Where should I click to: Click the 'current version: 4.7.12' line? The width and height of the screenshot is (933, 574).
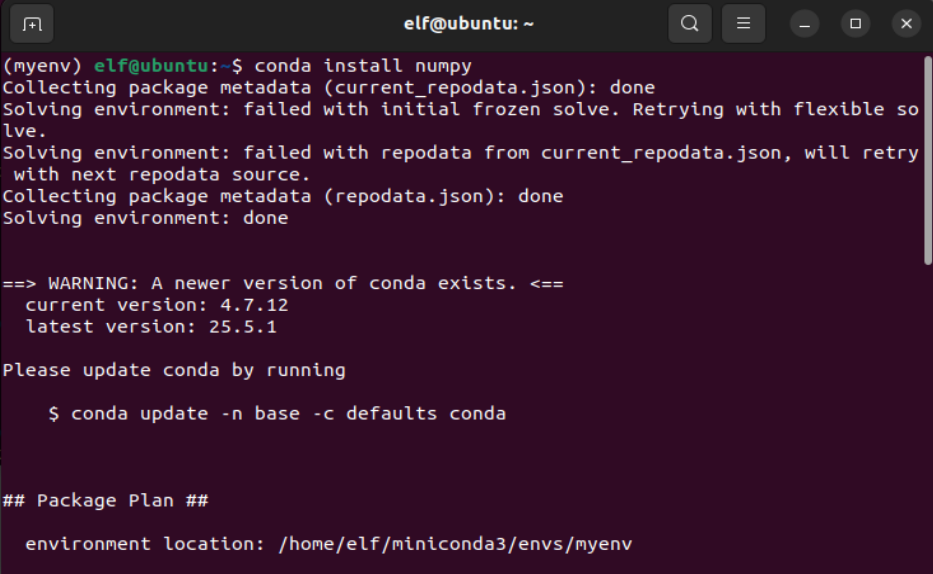point(156,305)
